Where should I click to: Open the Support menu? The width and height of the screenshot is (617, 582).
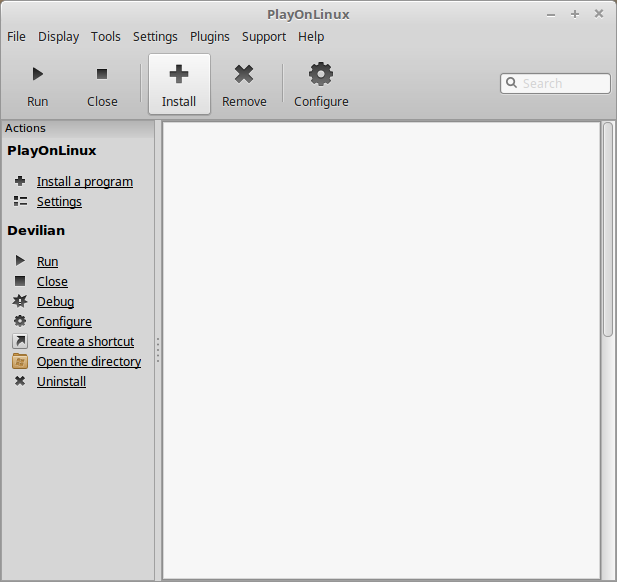pyautogui.click(x=264, y=37)
